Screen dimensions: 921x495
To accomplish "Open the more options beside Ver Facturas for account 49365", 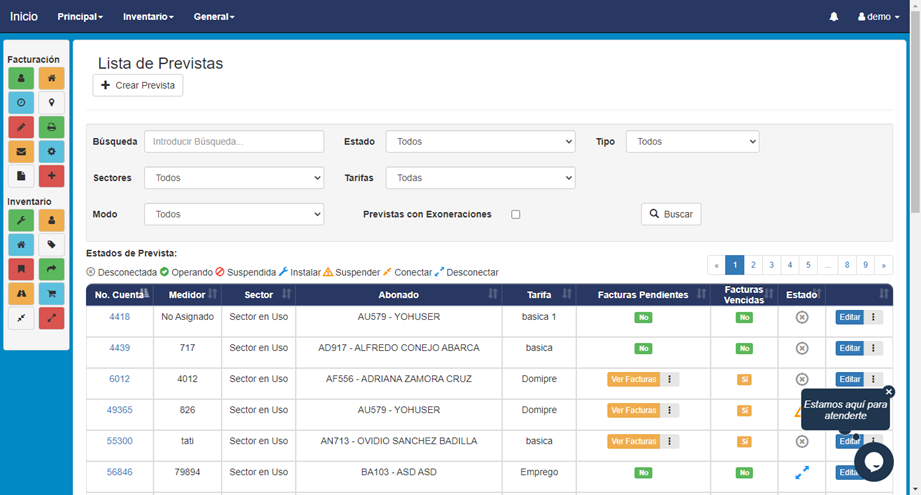I will pyautogui.click(x=670, y=410).
